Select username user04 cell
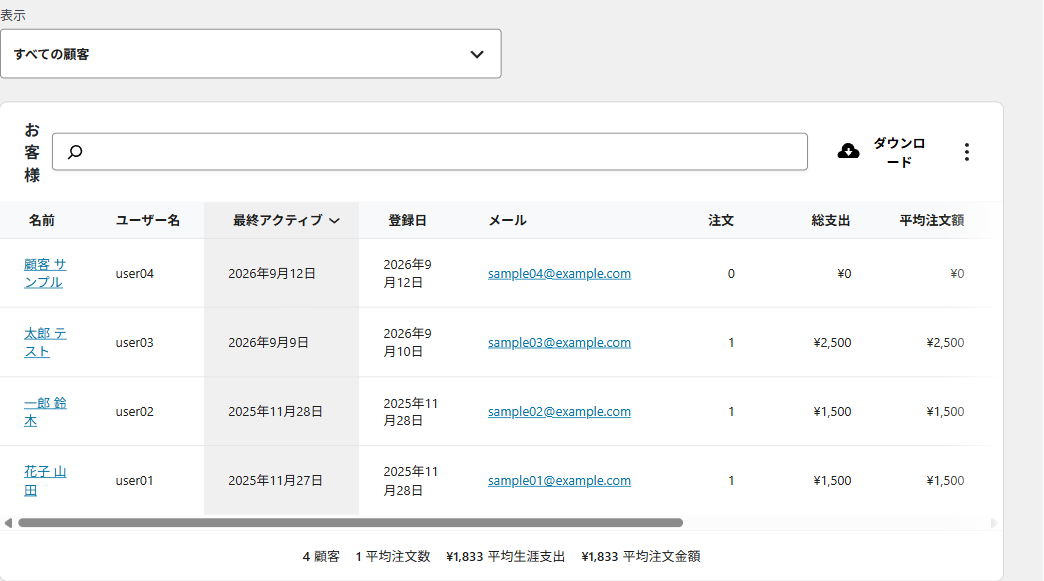Screen dimensions: 1044x581 [x=134, y=274]
